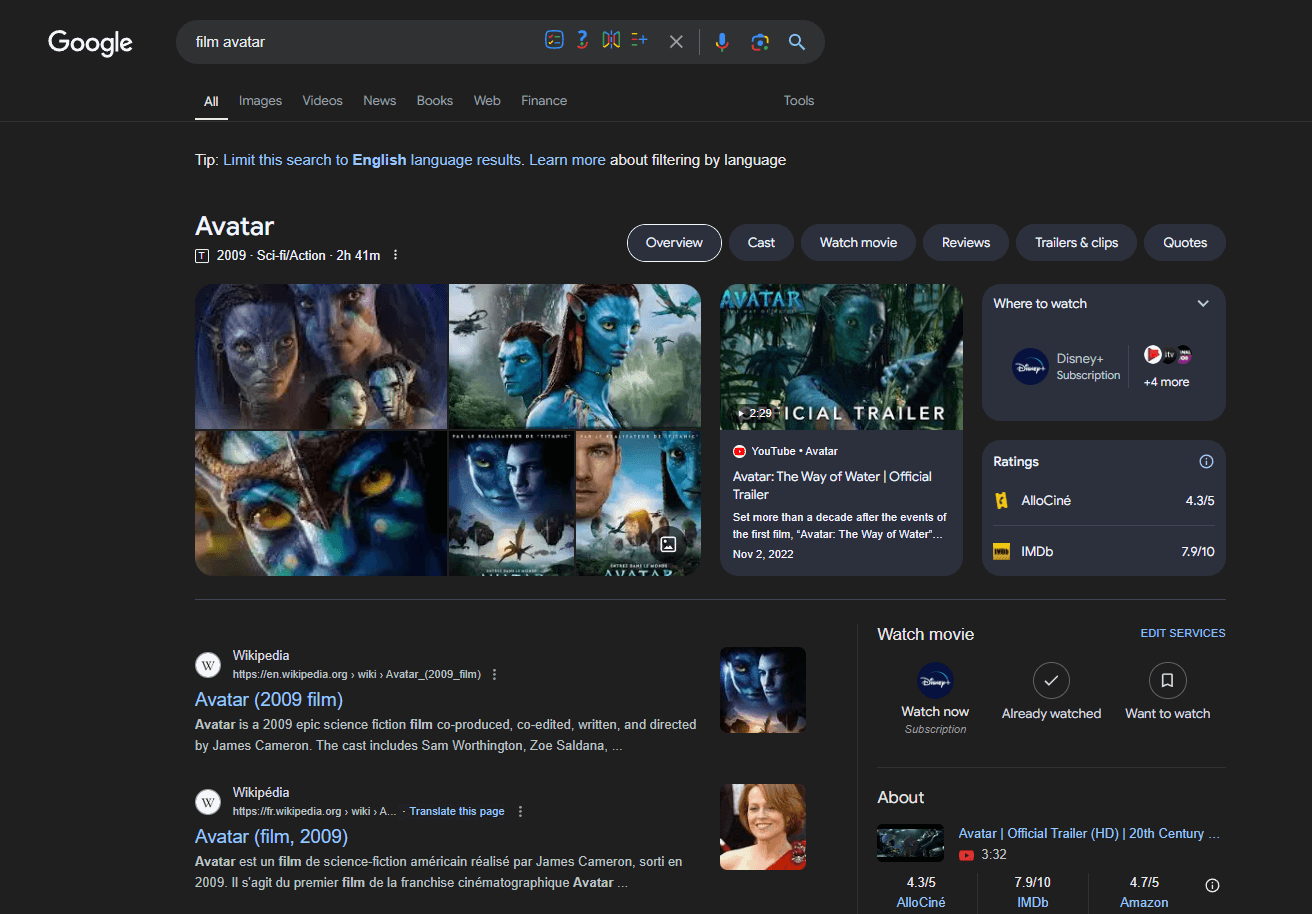Select the Trailers & clips chip
The image size is (1312, 914).
(x=1076, y=243)
